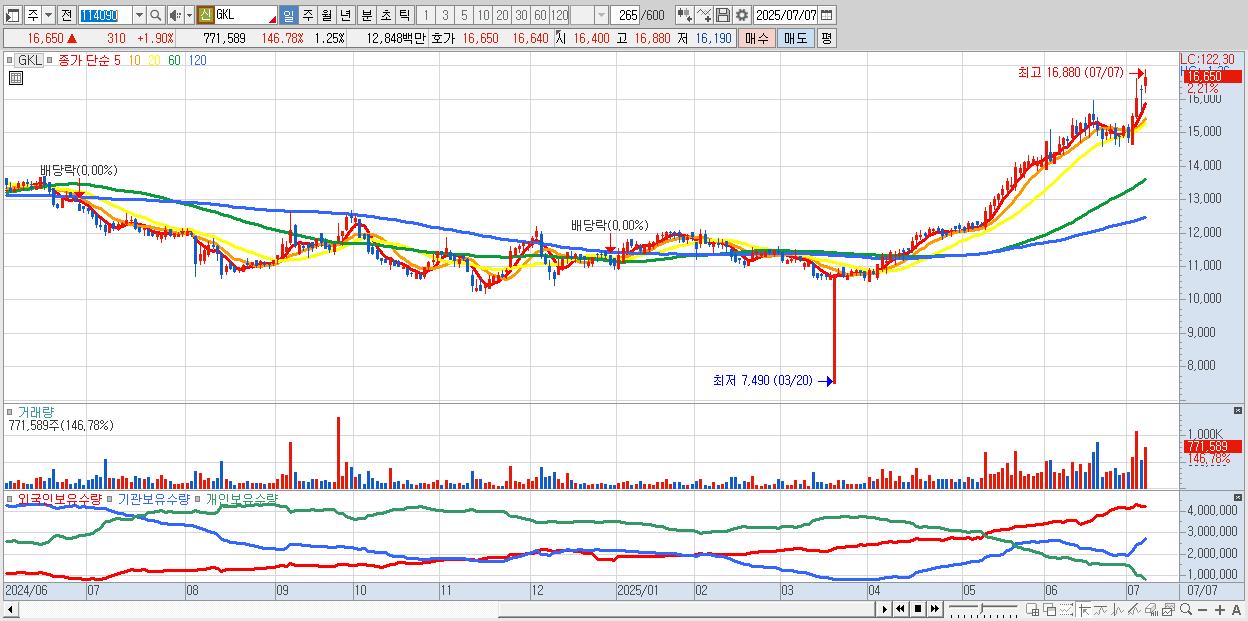Click the grid table icon under GKL label

point(15,78)
